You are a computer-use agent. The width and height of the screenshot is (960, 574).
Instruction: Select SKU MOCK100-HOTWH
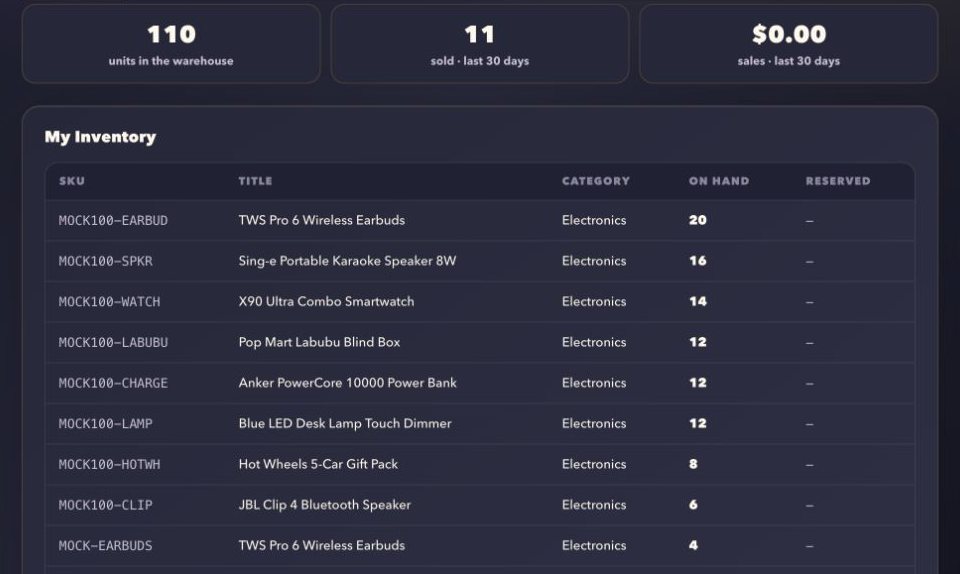coord(110,464)
